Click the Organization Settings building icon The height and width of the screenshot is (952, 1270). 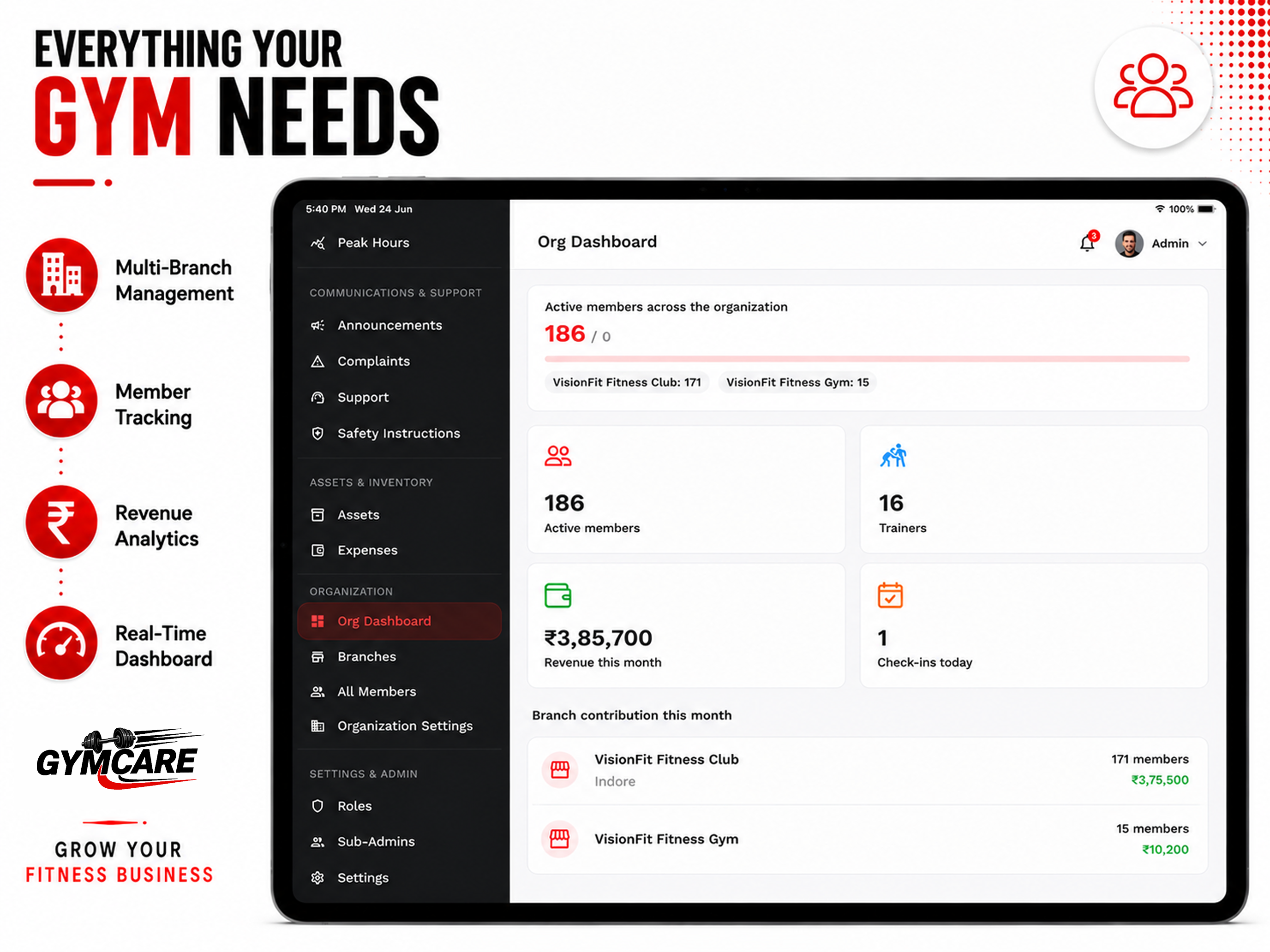[x=317, y=726]
